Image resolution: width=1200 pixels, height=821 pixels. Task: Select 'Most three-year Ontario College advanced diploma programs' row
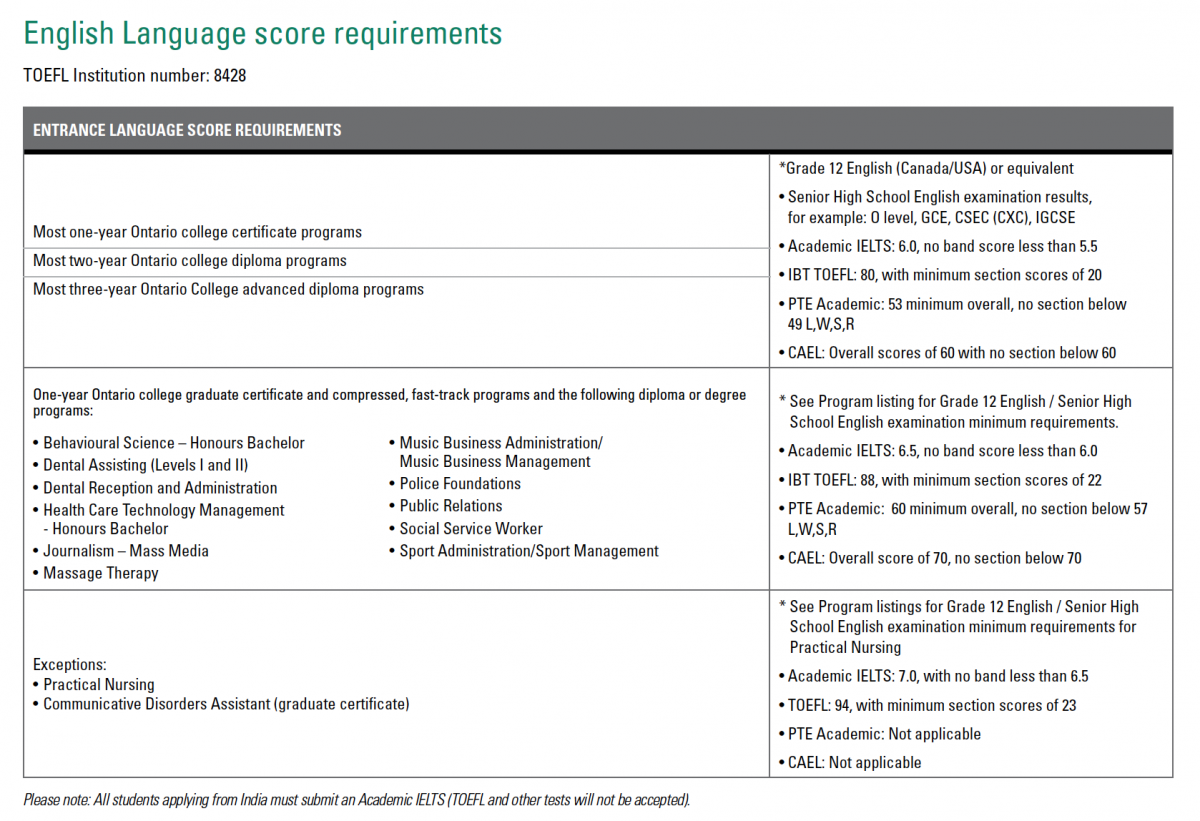coord(396,290)
